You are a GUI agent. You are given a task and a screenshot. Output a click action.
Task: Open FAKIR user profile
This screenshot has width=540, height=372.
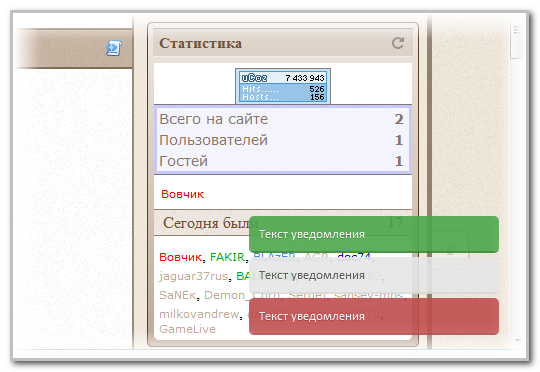tap(227, 257)
